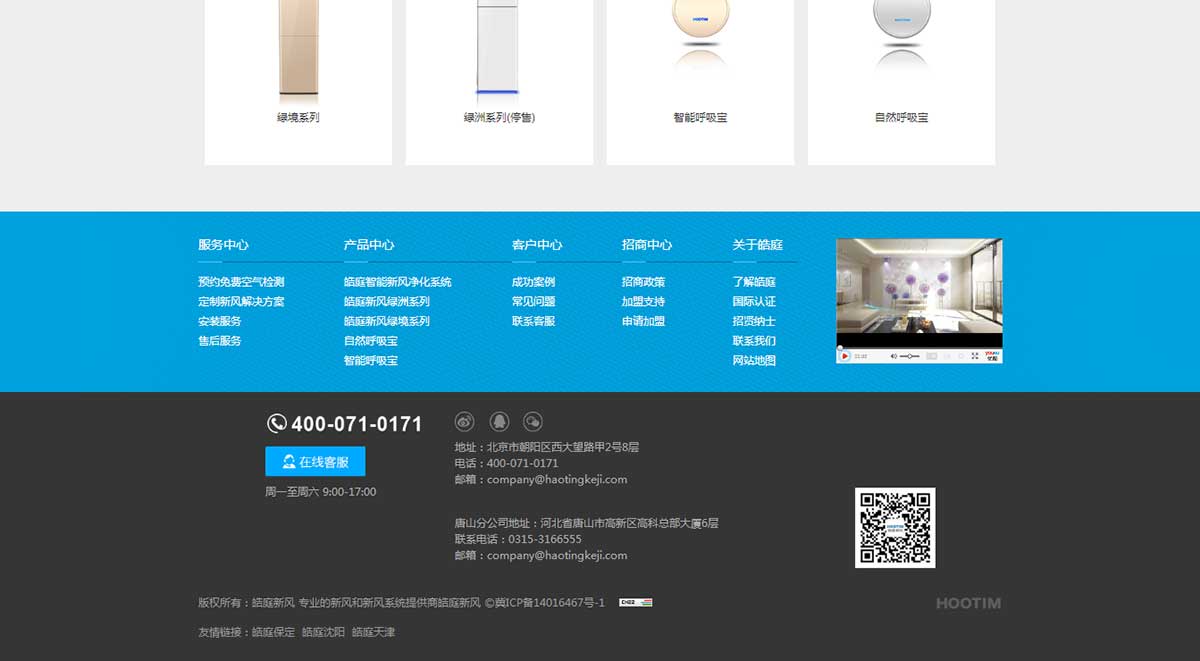Adjust the video volume slider
Viewport: 1200px width, 661px height.
[x=909, y=356]
